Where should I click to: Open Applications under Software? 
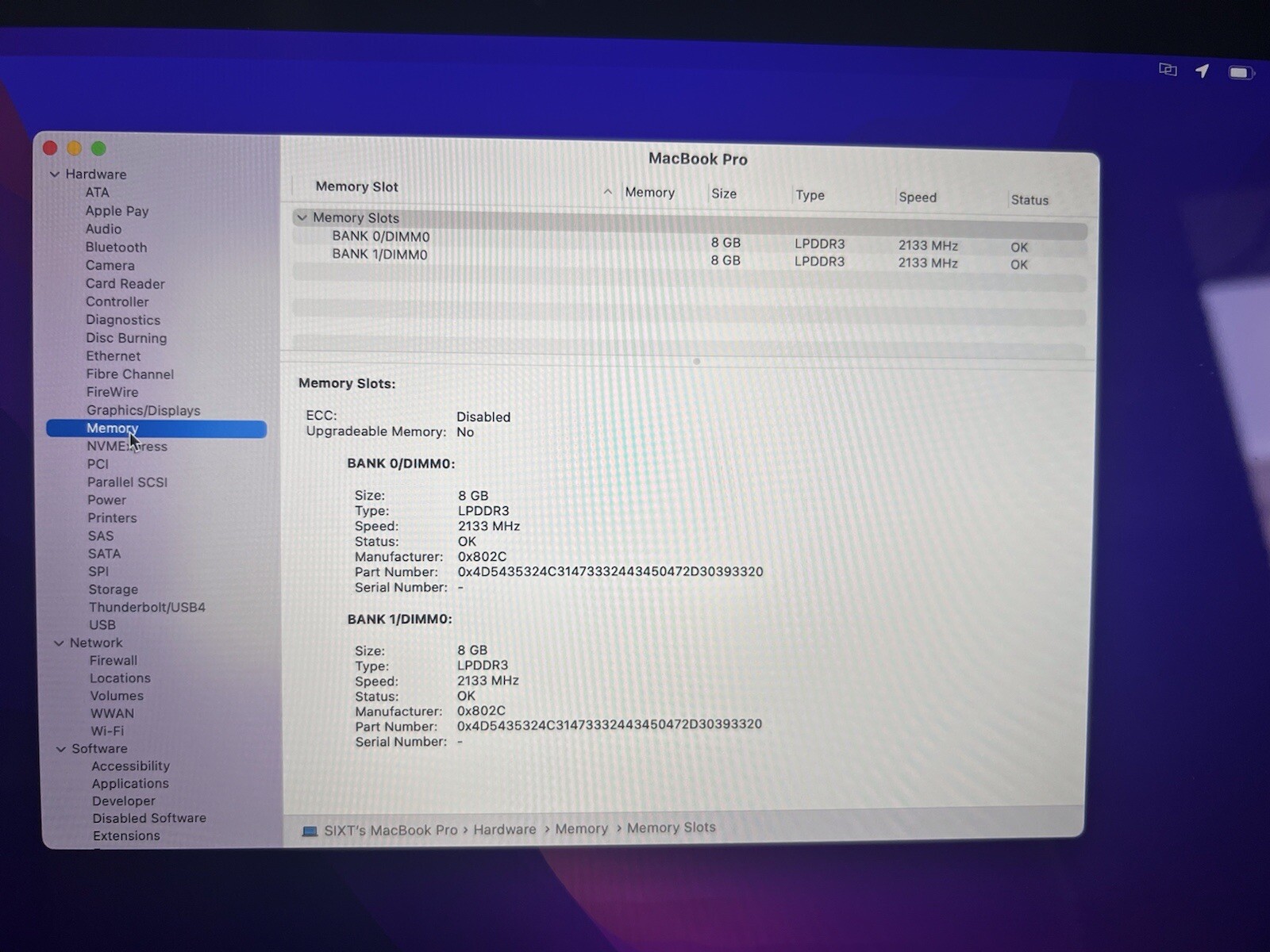(x=130, y=784)
